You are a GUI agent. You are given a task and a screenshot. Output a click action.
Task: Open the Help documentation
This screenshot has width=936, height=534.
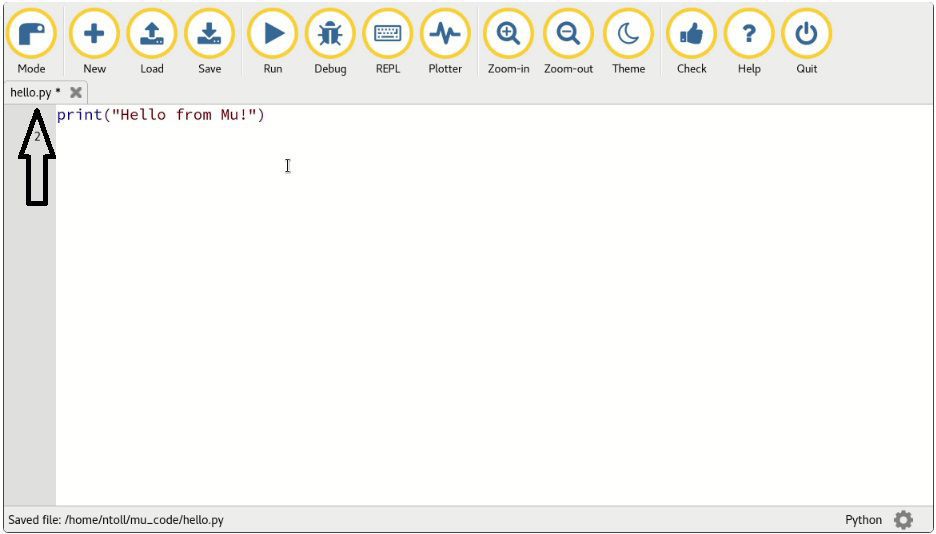[x=749, y=42]
